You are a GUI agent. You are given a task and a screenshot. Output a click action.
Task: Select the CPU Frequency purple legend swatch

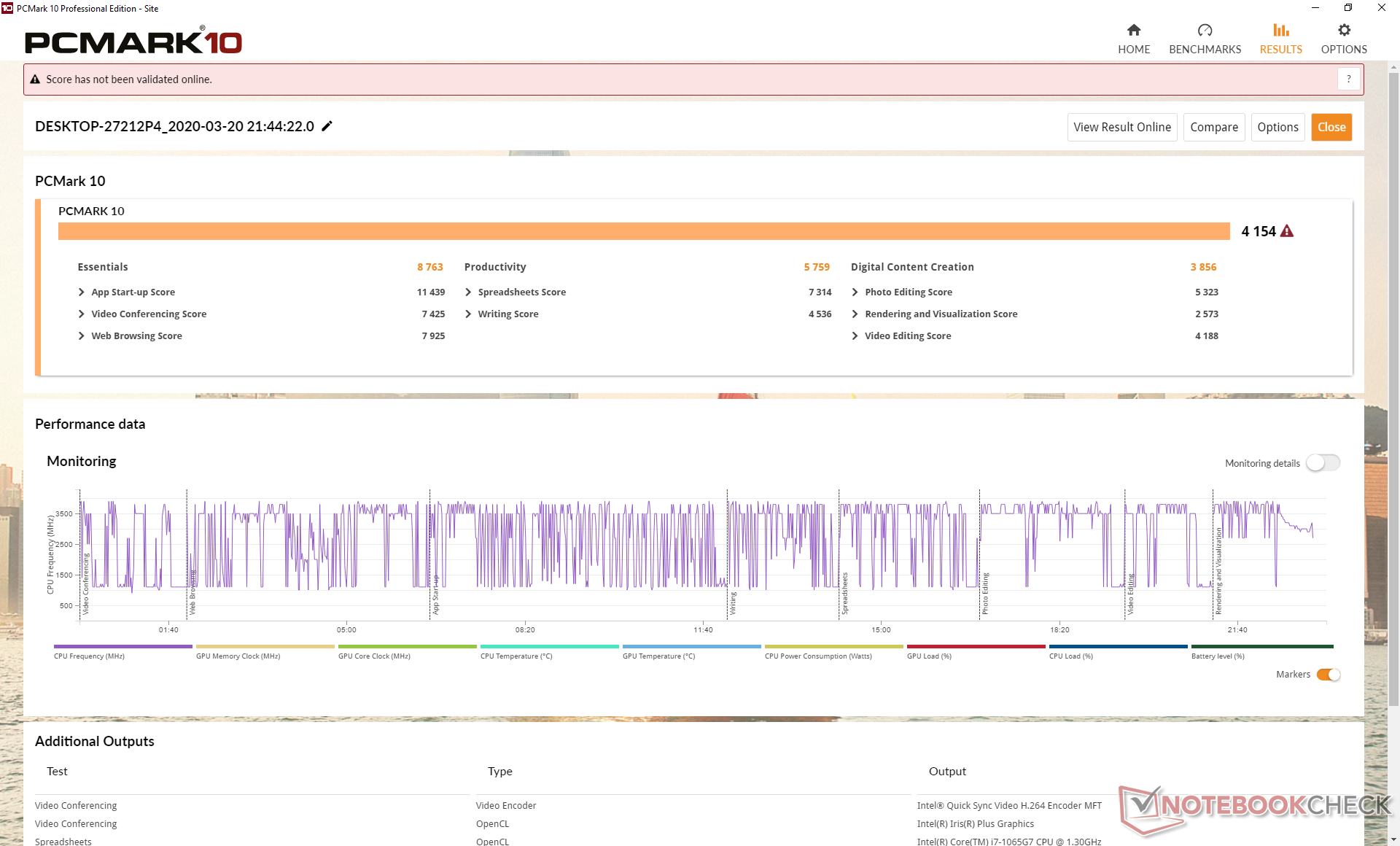122,646
